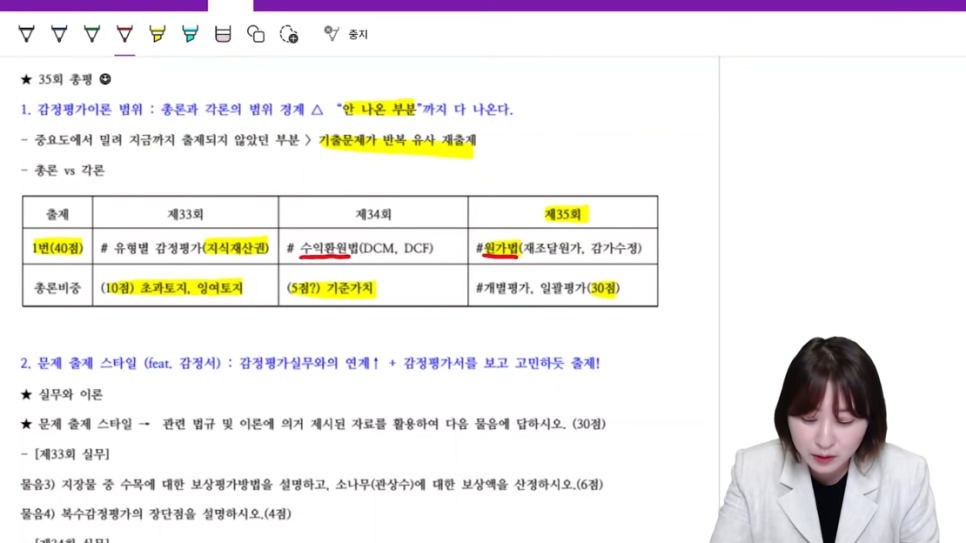Click the table header cell '출제'
Screen dimensions: 966x543
point(57,214)
